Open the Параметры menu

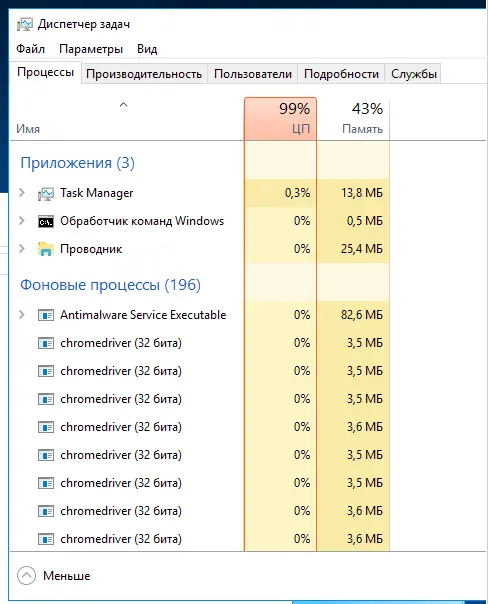pos(91,49)
